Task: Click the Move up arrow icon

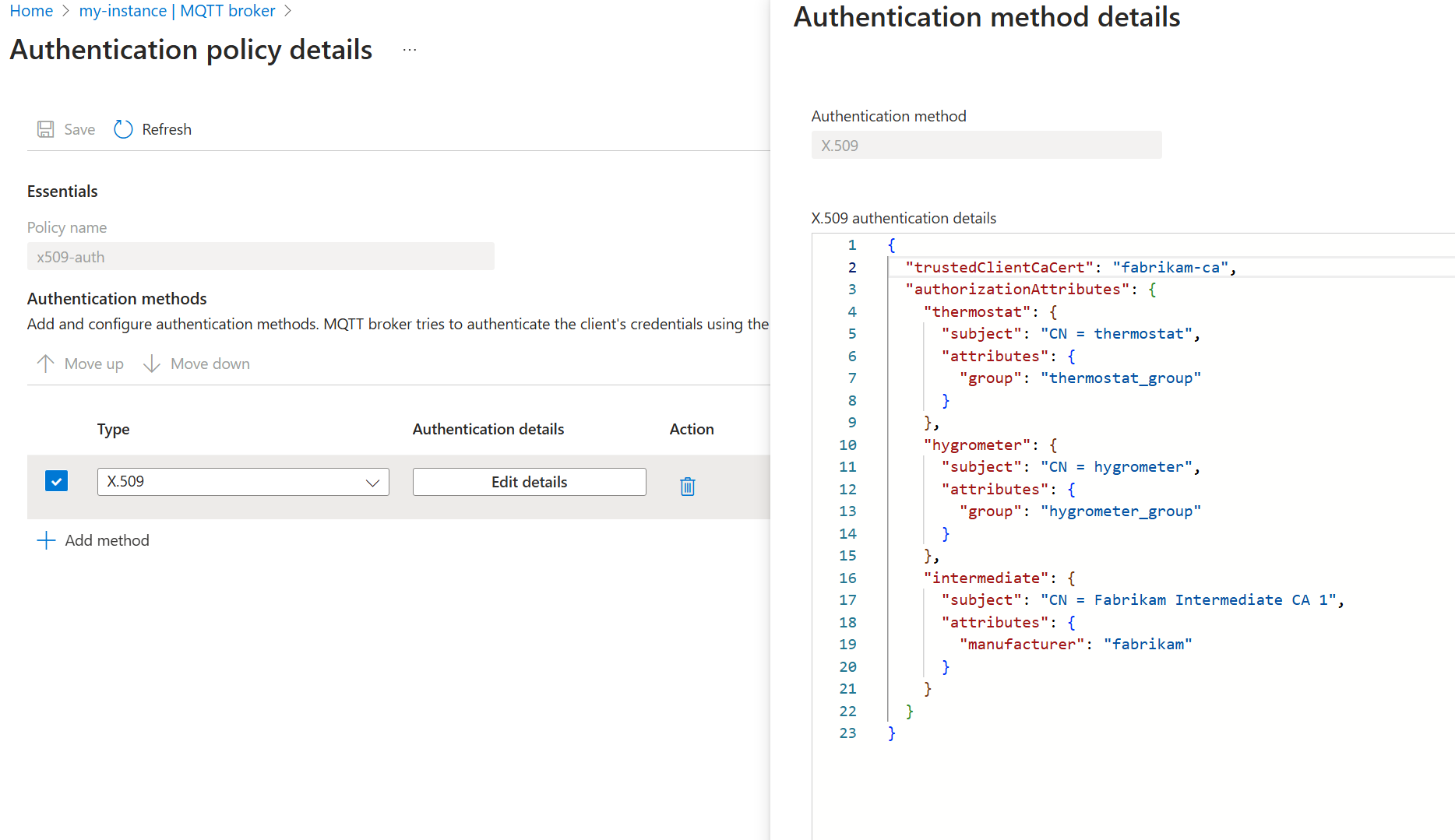Action: [x=45, y=363]
